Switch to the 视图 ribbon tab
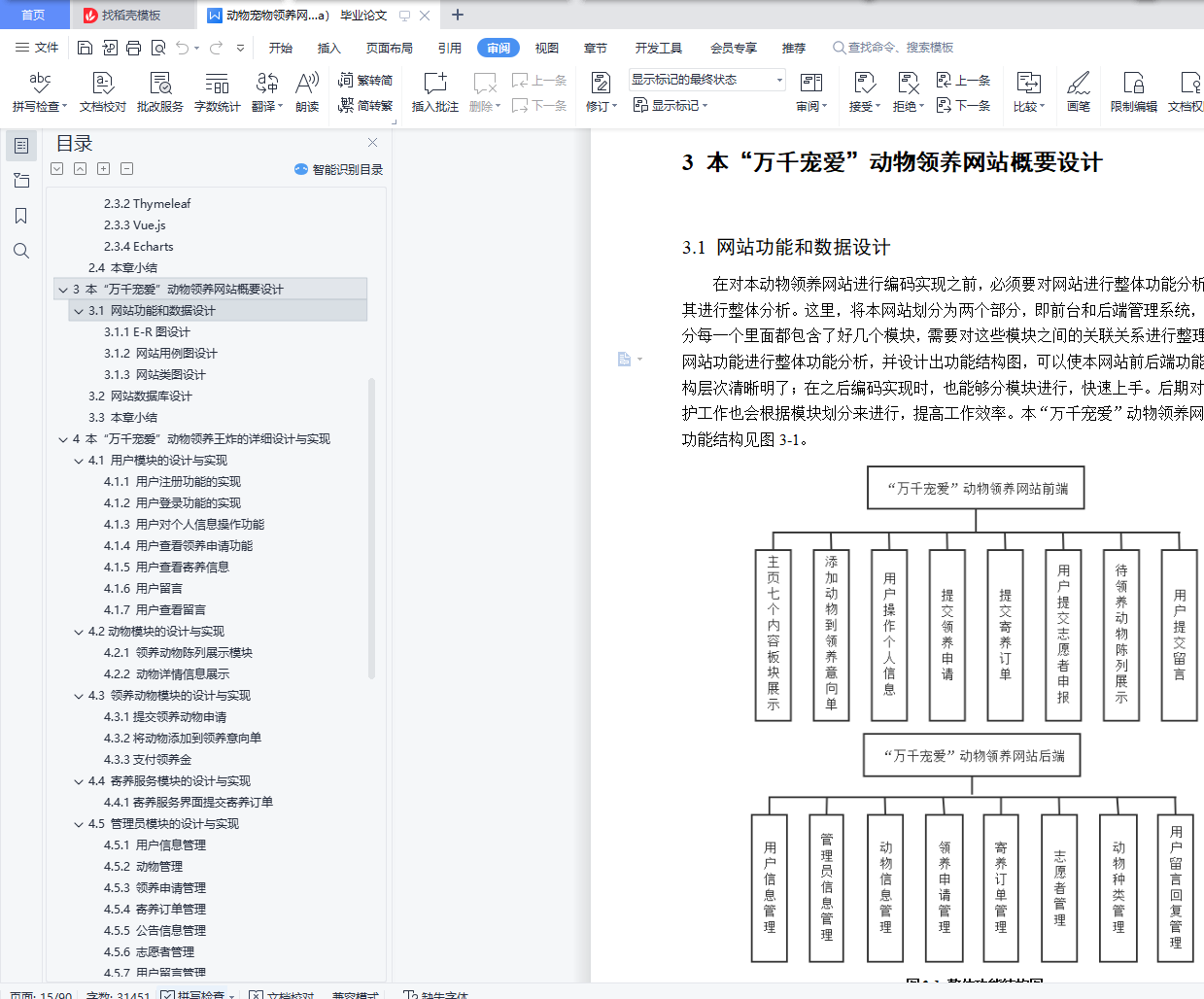 547,48
